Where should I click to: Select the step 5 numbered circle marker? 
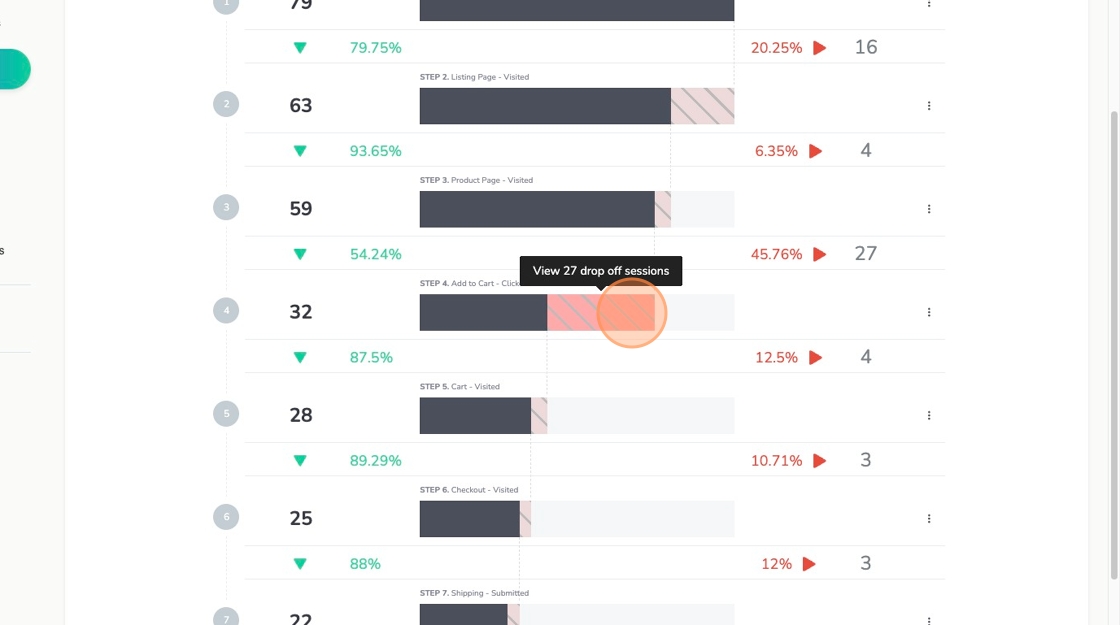tap(226, 414)
